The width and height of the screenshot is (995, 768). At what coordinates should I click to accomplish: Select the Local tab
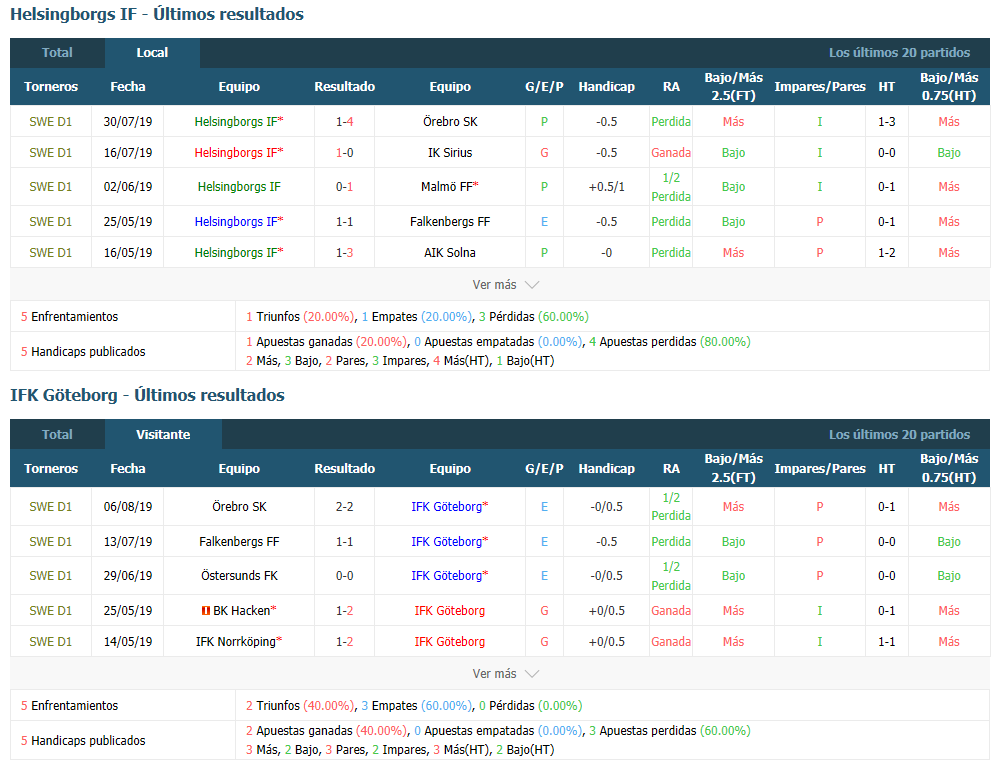[152, 53]
